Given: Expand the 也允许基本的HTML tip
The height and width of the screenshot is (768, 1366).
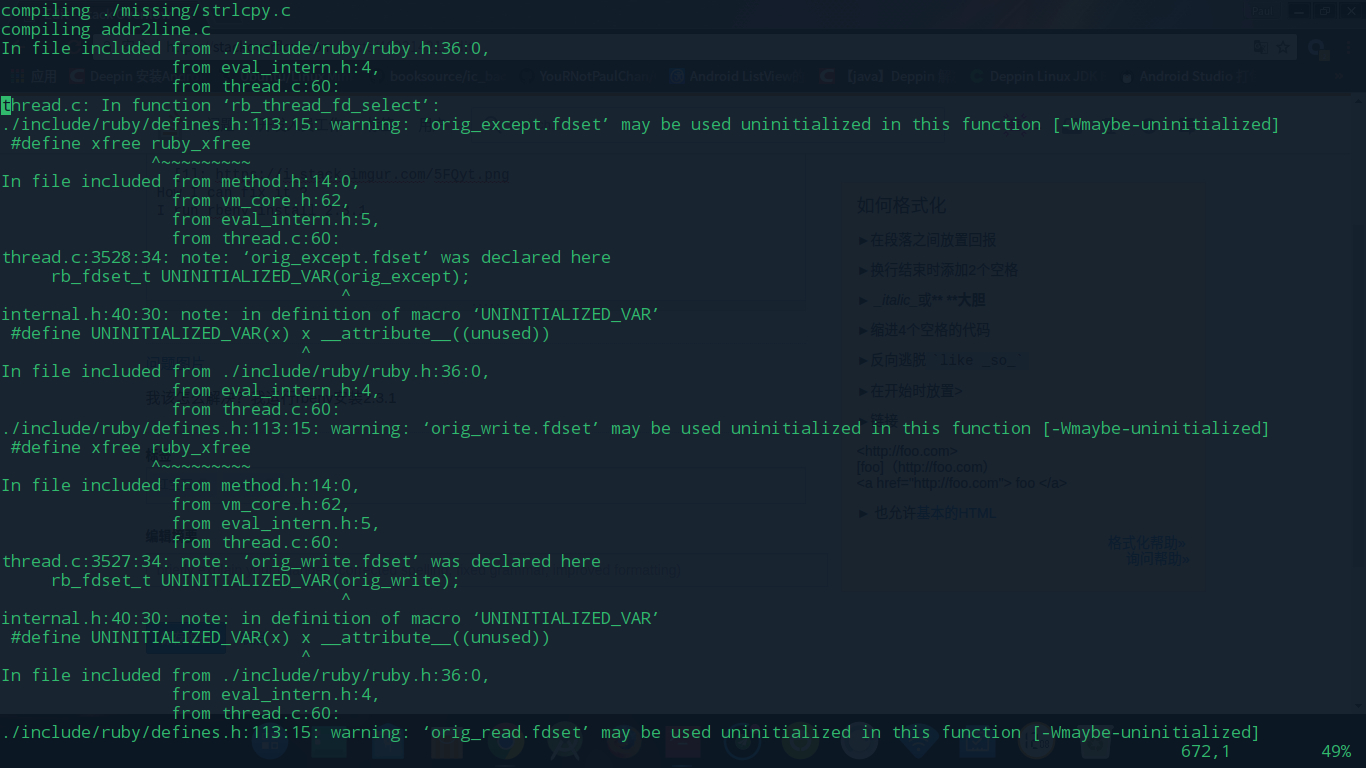Looking at the screenshot, I should [x=927, y=513].
